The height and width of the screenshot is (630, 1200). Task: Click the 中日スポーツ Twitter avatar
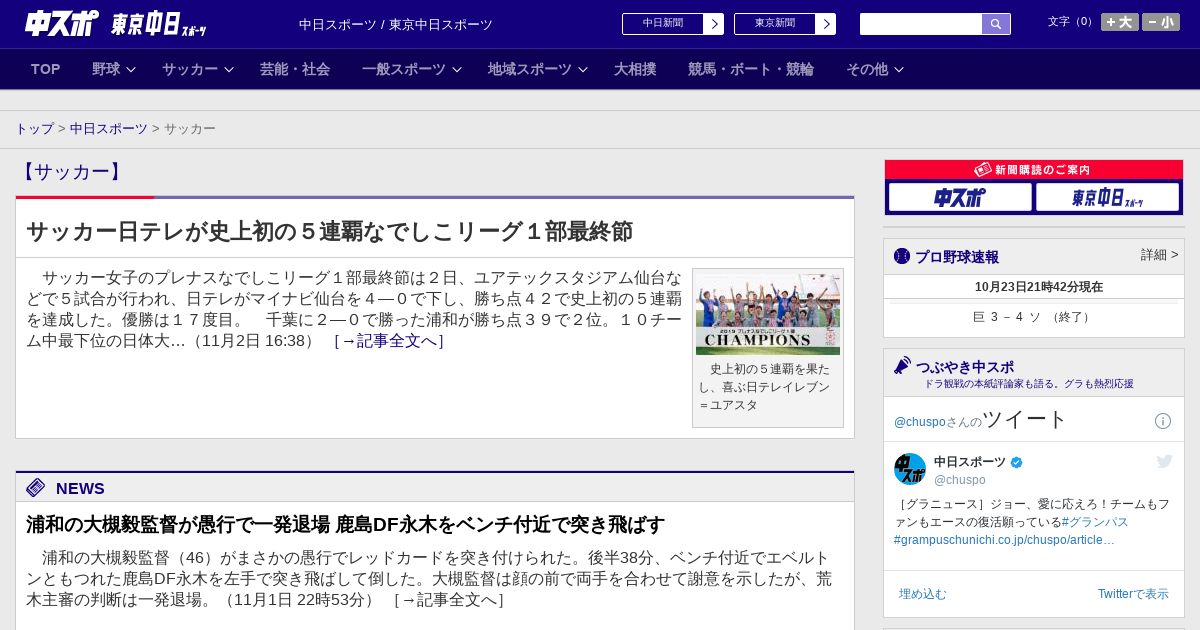pos(910,469)
